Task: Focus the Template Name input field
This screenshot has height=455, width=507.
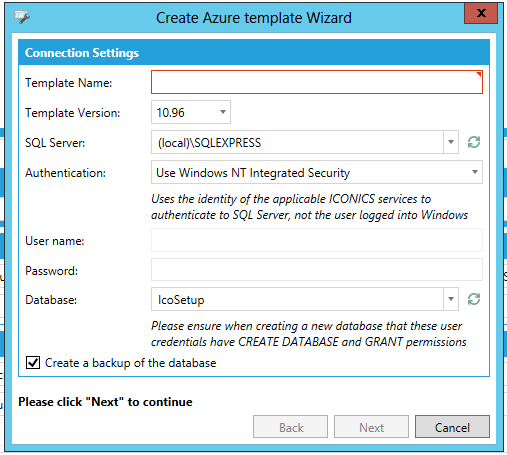Action: coord(317,82)
